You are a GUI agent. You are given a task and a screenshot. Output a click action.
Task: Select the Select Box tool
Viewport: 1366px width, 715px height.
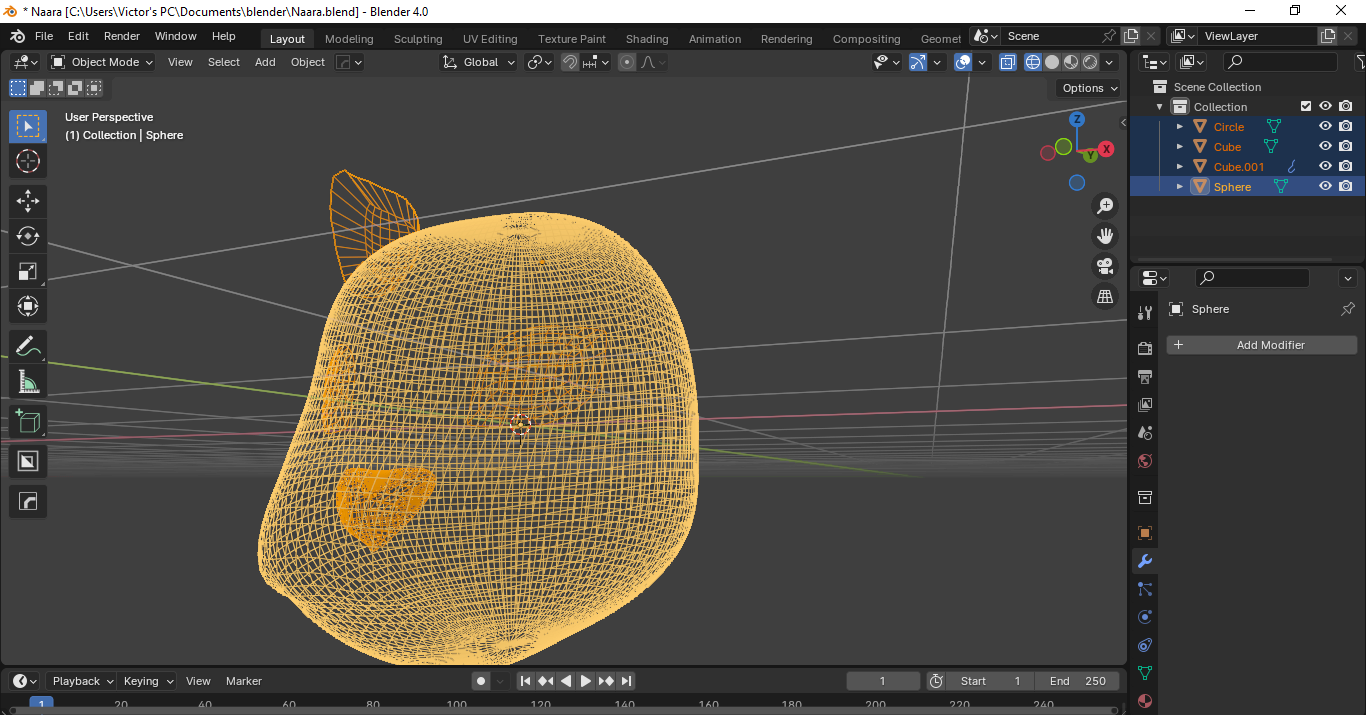click(x=28, y=126)
